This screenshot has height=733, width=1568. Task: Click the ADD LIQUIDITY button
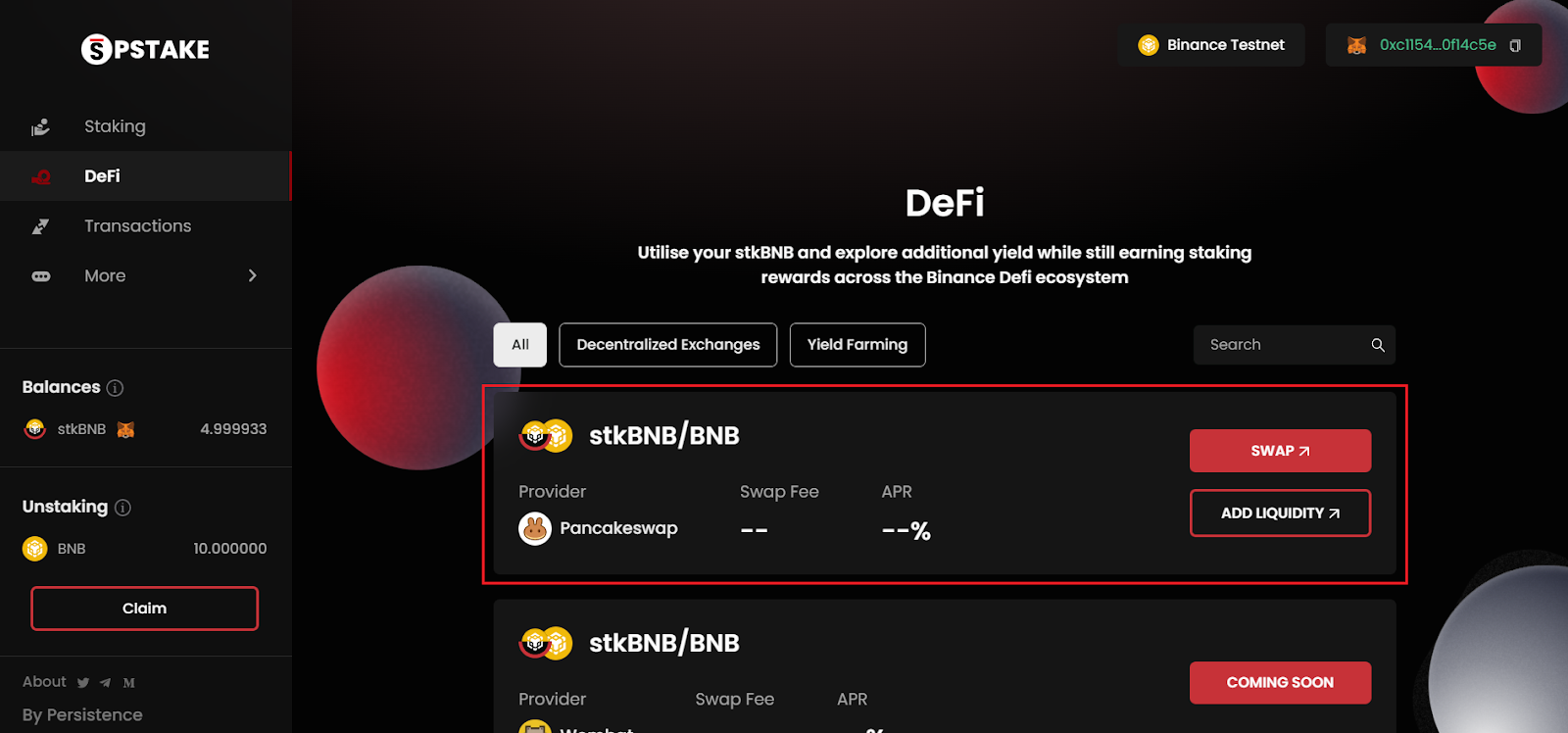tap(1280, 513)
